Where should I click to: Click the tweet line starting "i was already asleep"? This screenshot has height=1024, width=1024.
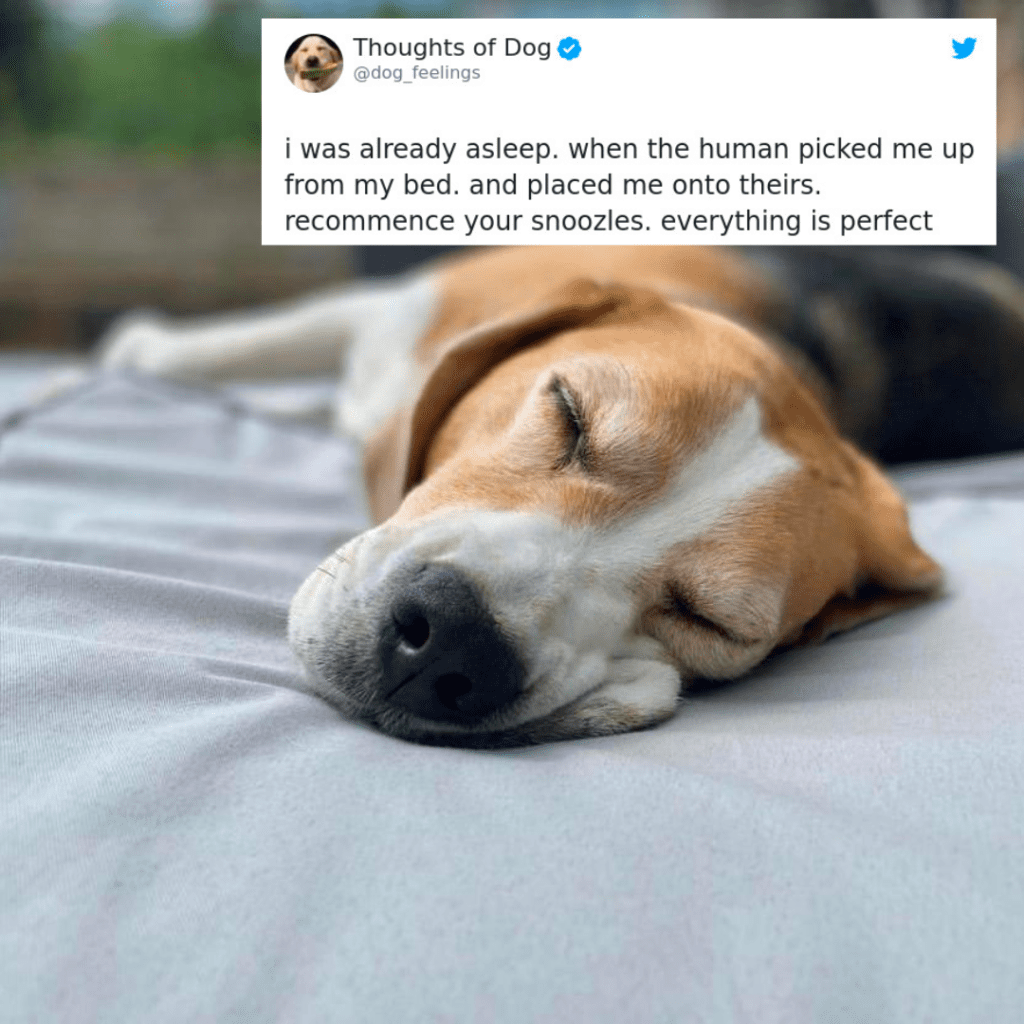pos(629,150)
